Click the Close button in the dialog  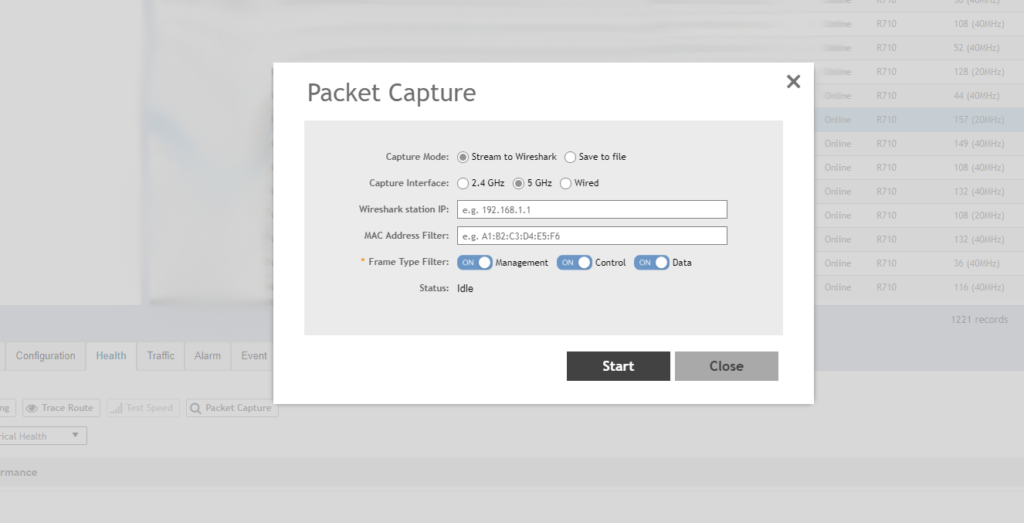pyautogui.click(x=726, y=366)
